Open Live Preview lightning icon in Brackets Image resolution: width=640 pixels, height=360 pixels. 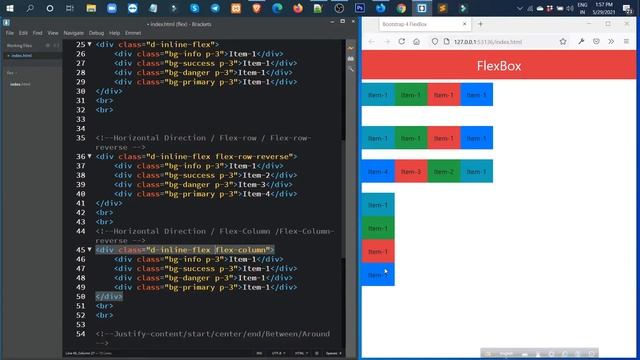351,48
